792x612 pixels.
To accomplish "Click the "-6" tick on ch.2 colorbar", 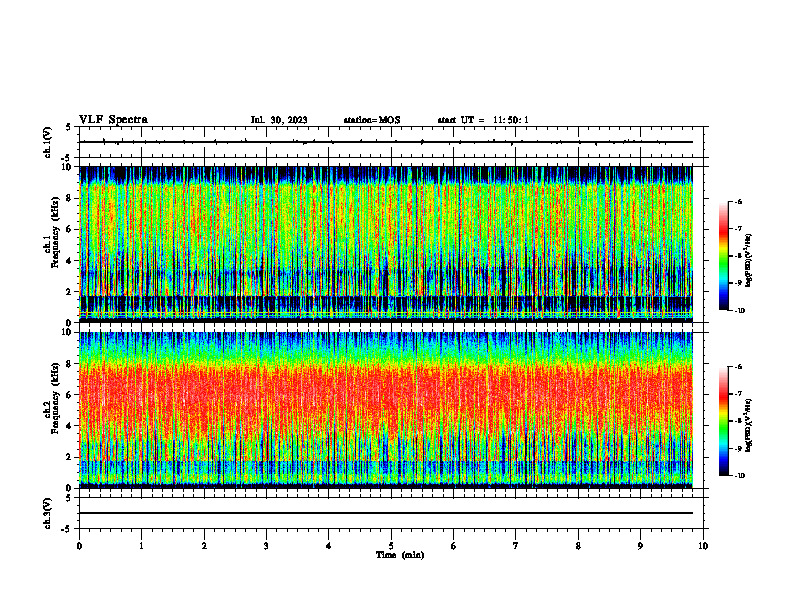I will pyautogui.click(x=738, y=367).
